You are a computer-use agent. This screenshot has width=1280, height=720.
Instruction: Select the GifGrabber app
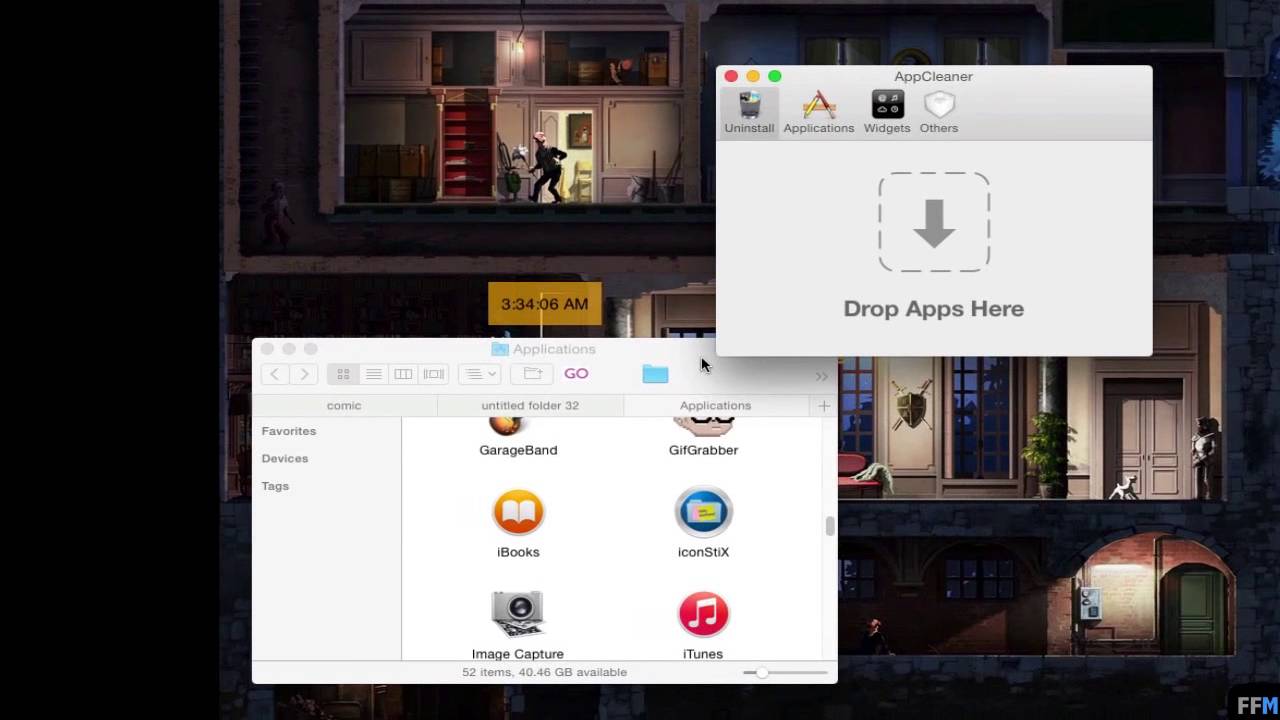point(703,438)
